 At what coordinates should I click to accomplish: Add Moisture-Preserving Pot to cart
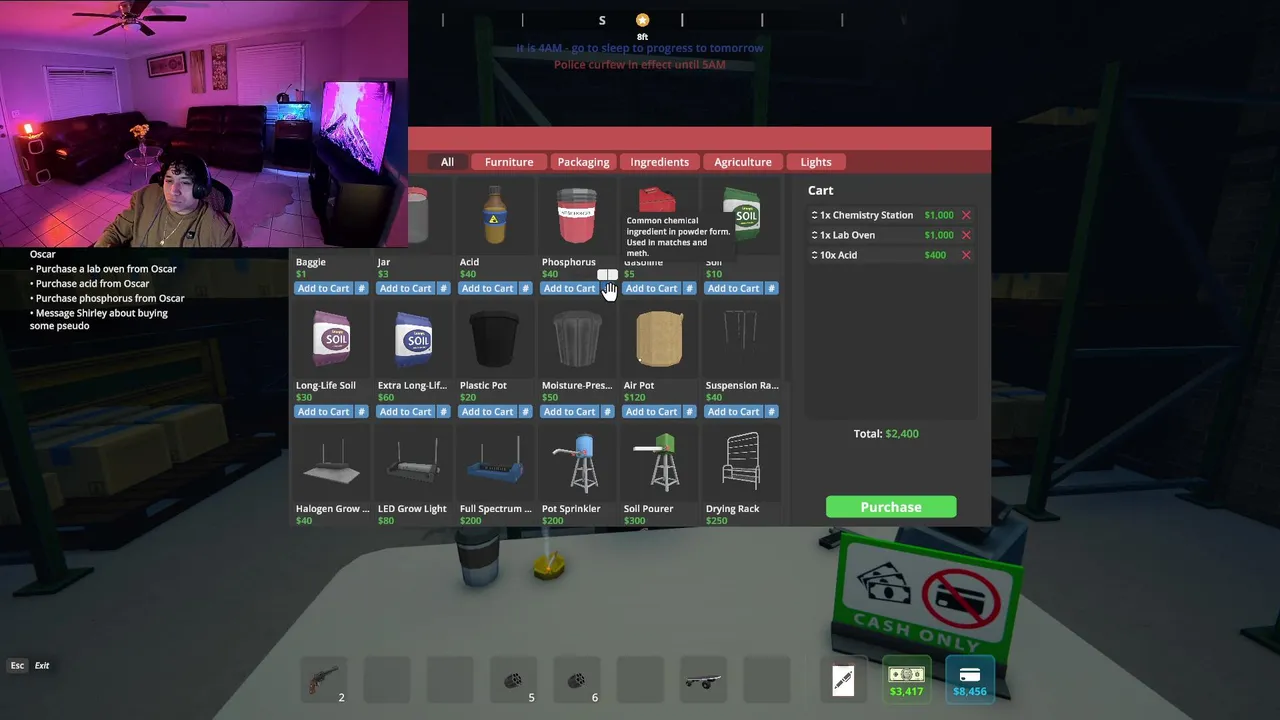[570, 411]
